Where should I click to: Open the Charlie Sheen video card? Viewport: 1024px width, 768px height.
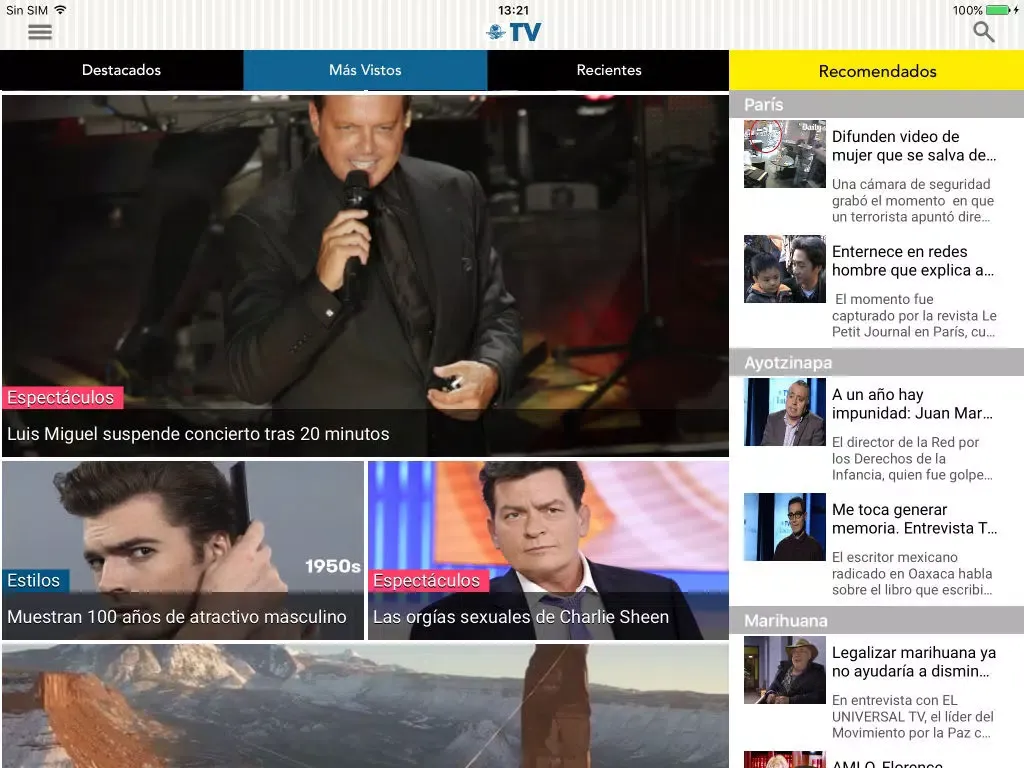pos(549,551)
